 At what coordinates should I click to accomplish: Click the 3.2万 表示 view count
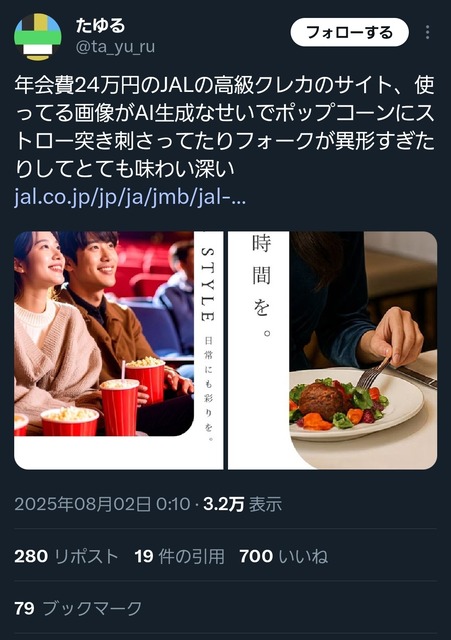coord(242,504)
